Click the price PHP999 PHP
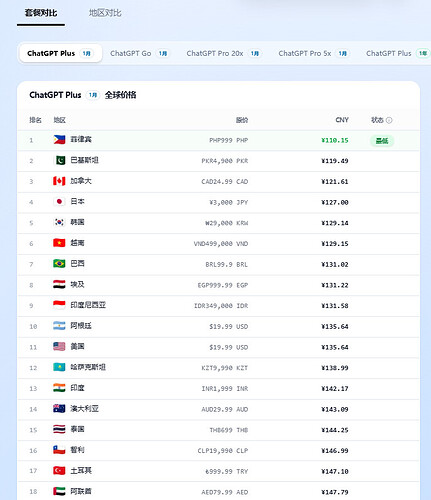The height and width of the screenshot is (500, 431). 229,140
